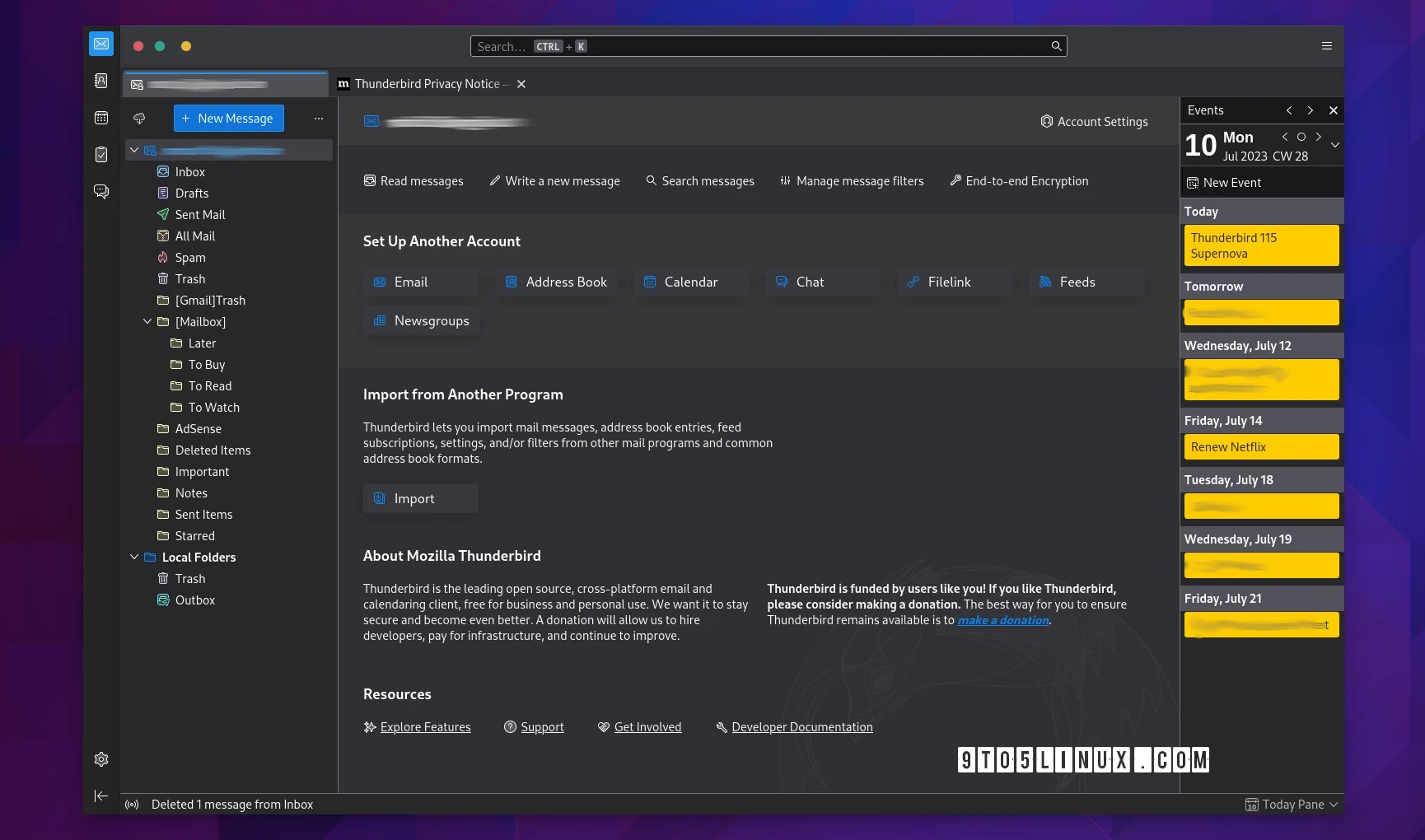The width and height of the screenshot is (1425, 840).
Task: Create a New Event in the Events panel
Action: (1231, 182)
